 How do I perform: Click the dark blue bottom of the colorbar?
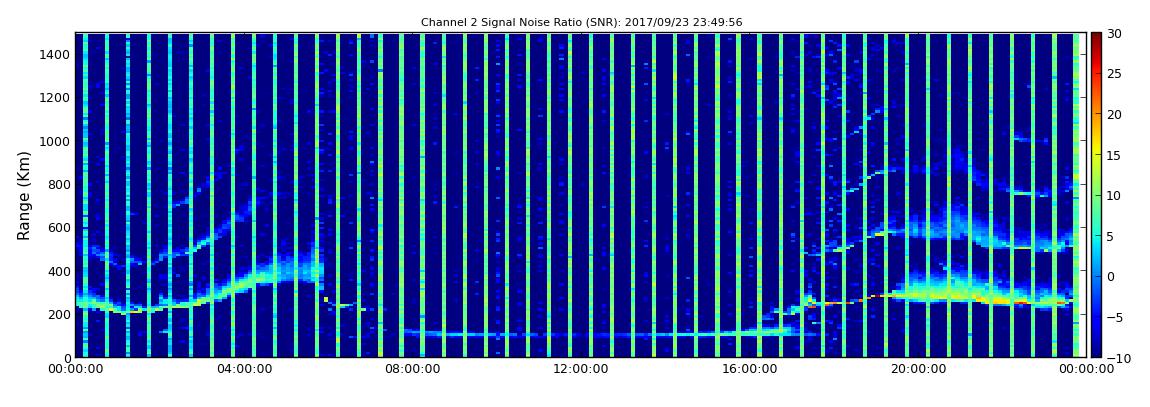tap(1096, 351)
